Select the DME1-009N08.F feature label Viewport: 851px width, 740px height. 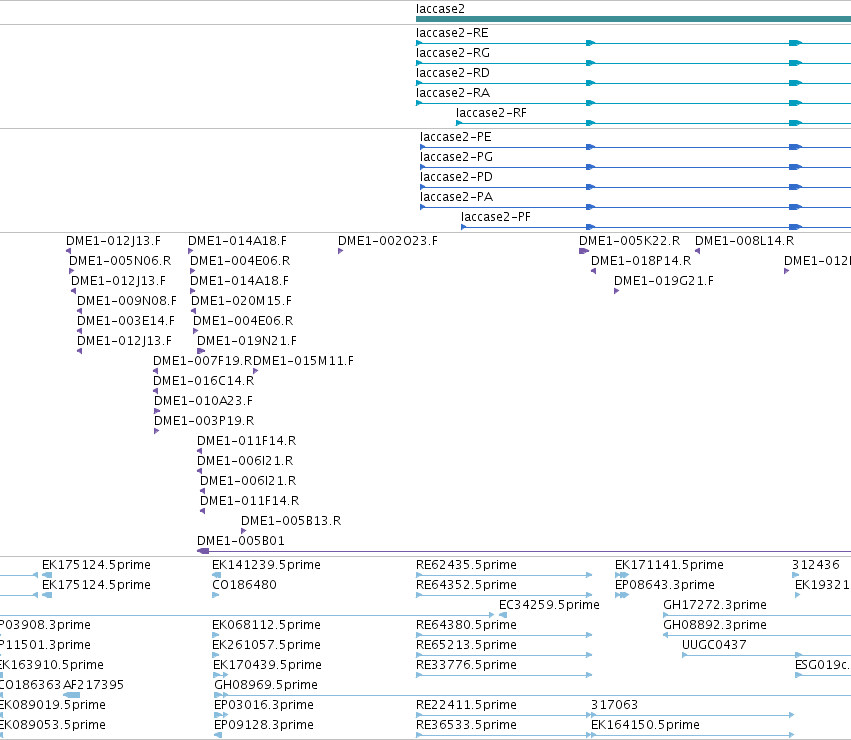[x=126, y=301]
